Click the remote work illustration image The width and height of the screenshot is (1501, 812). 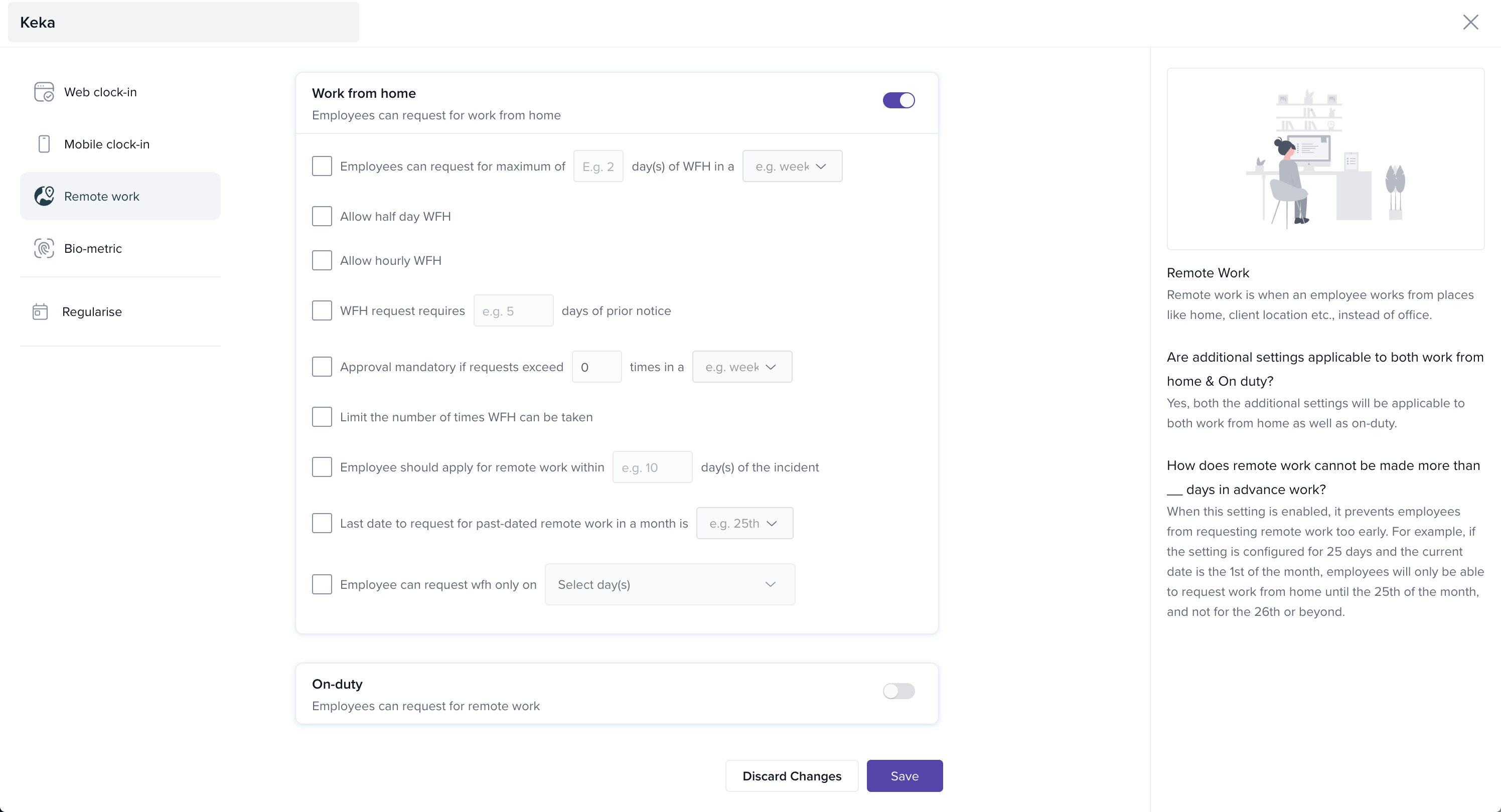(1325, 159)
